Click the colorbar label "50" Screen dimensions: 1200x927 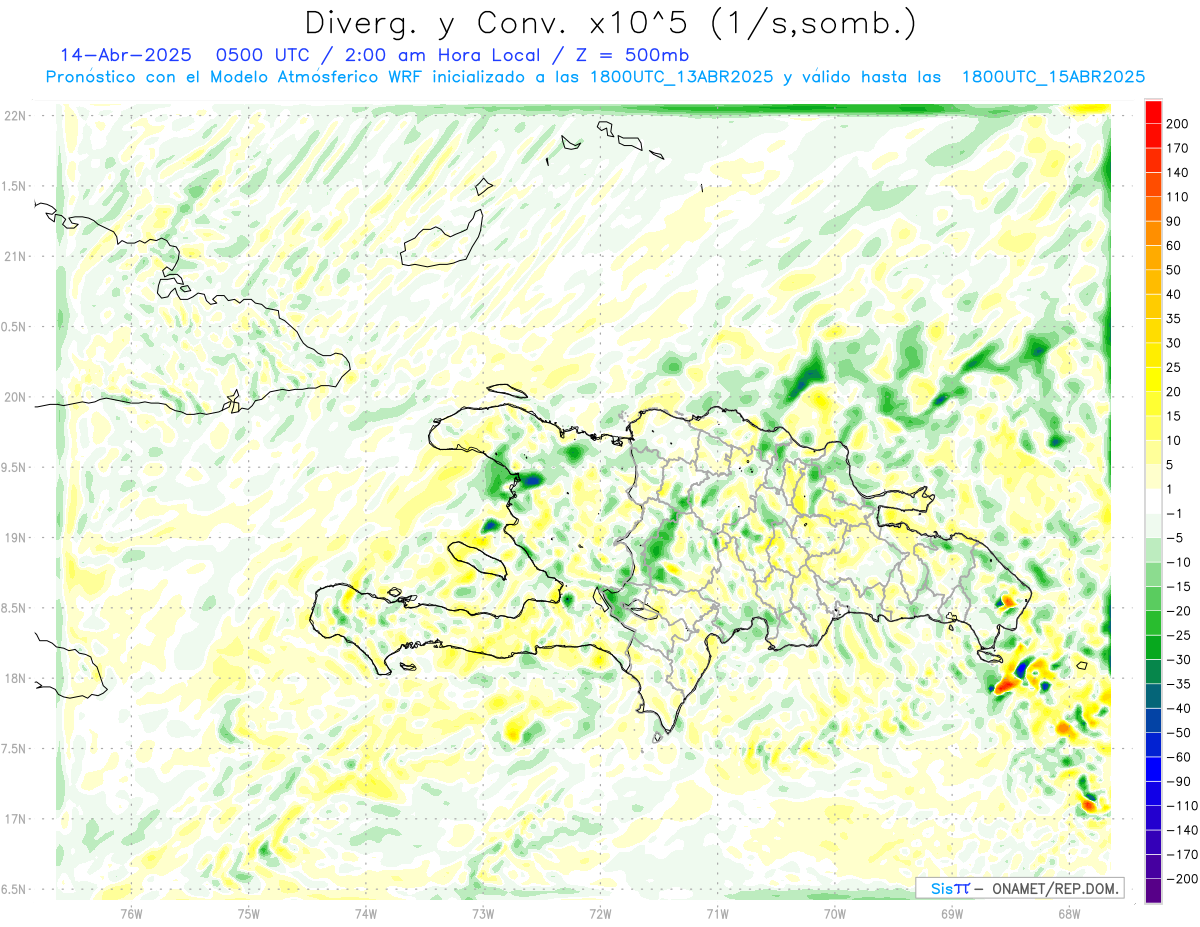pos(1174,270)
